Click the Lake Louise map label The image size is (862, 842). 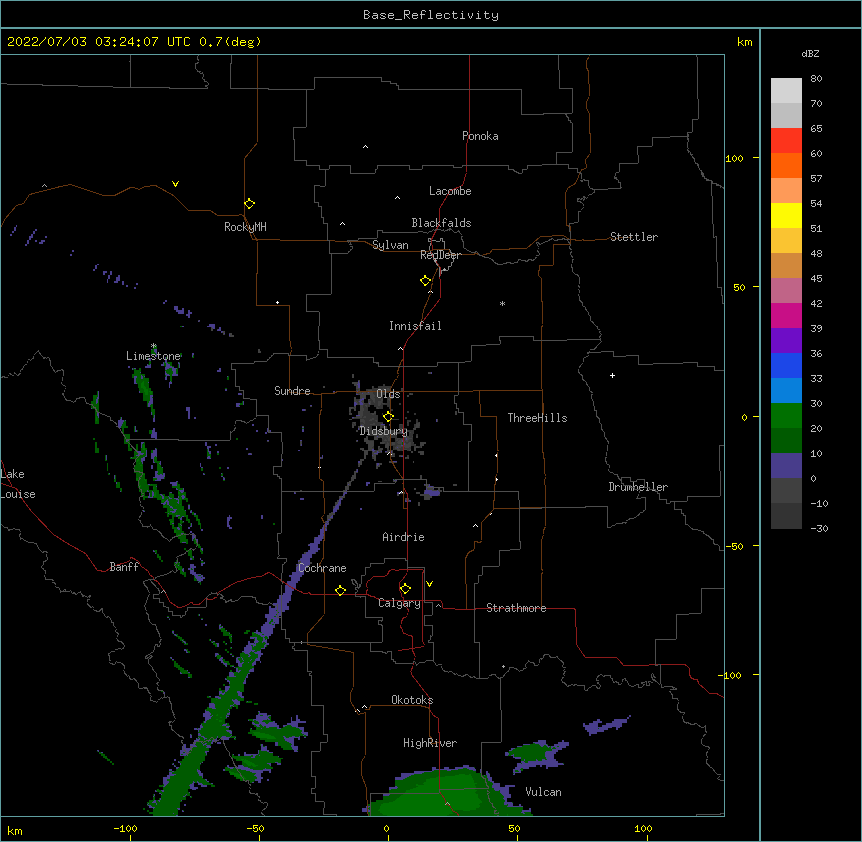tap(18, 484)
